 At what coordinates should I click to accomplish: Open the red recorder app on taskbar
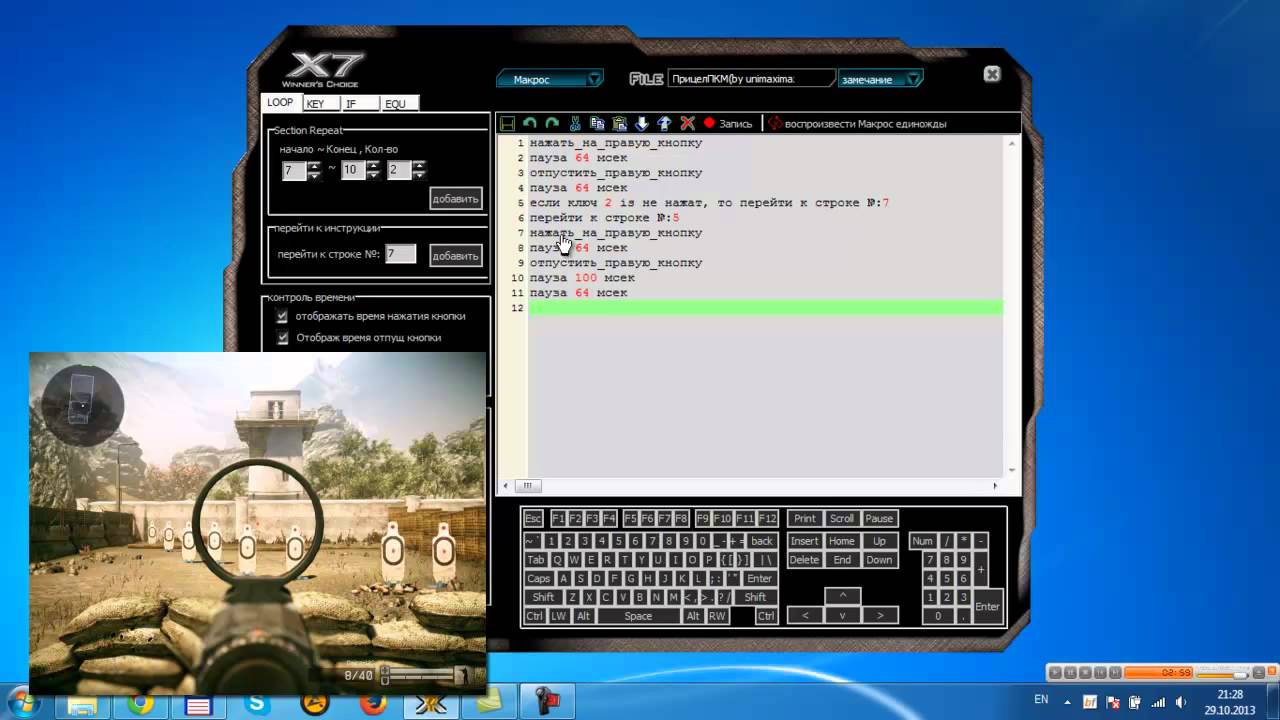point(548,704)
